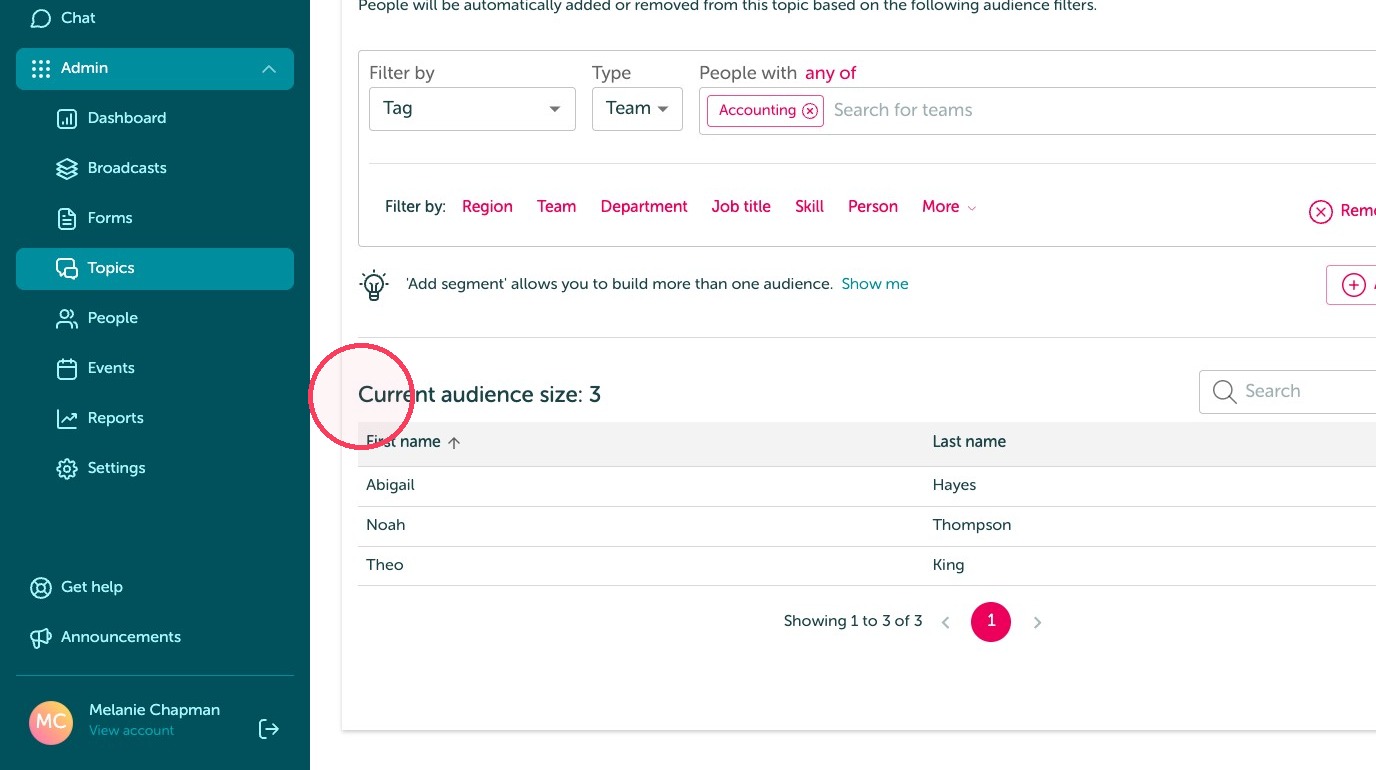The width and height of the screenshot is (1376, 770).
Task: Expand the More filters dropdown
Action: [949, 207]
